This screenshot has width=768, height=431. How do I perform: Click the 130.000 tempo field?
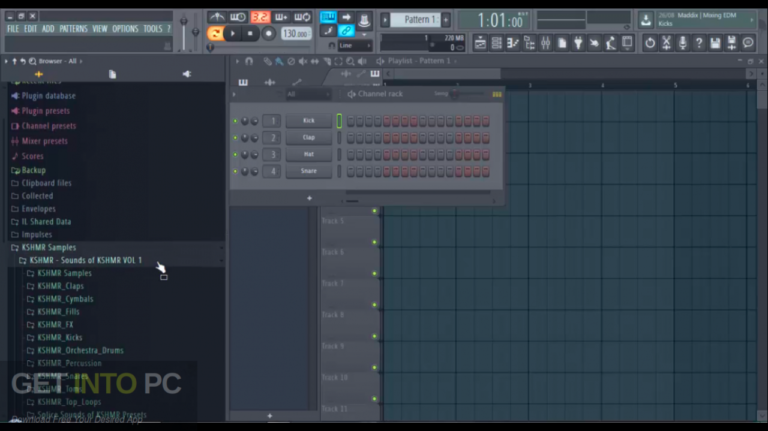click(296, 34)
